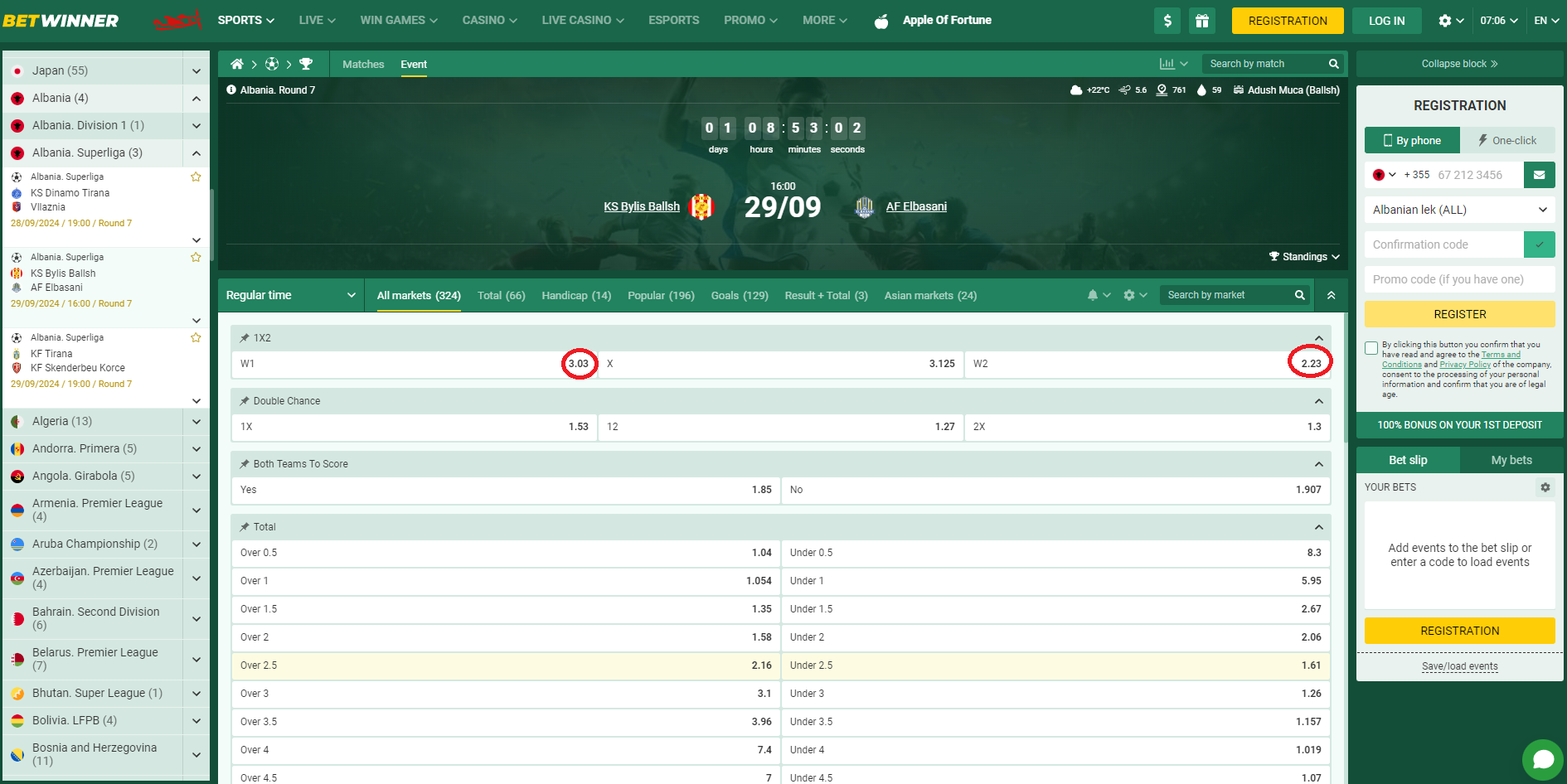Switch to Asian markets (24) tab

point(930,295)
